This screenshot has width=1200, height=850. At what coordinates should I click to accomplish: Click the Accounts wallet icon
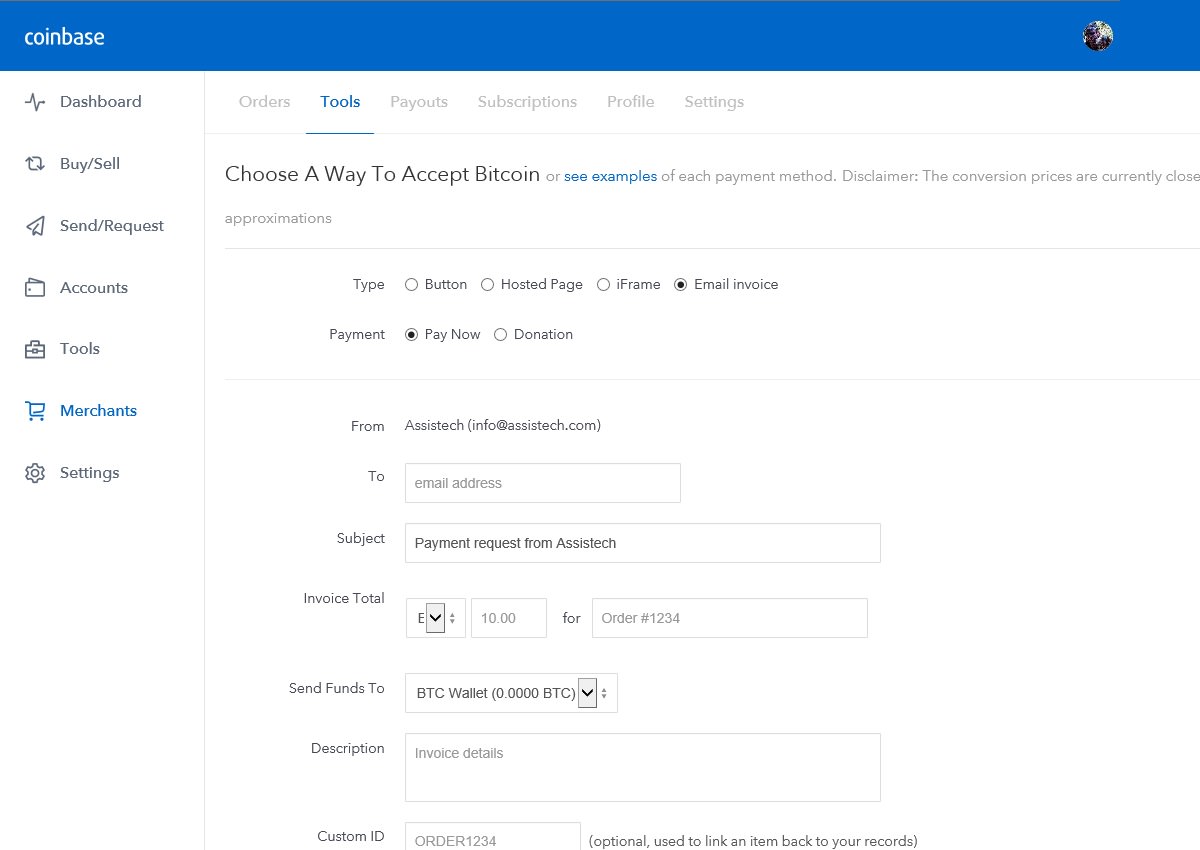pos(35,288)
